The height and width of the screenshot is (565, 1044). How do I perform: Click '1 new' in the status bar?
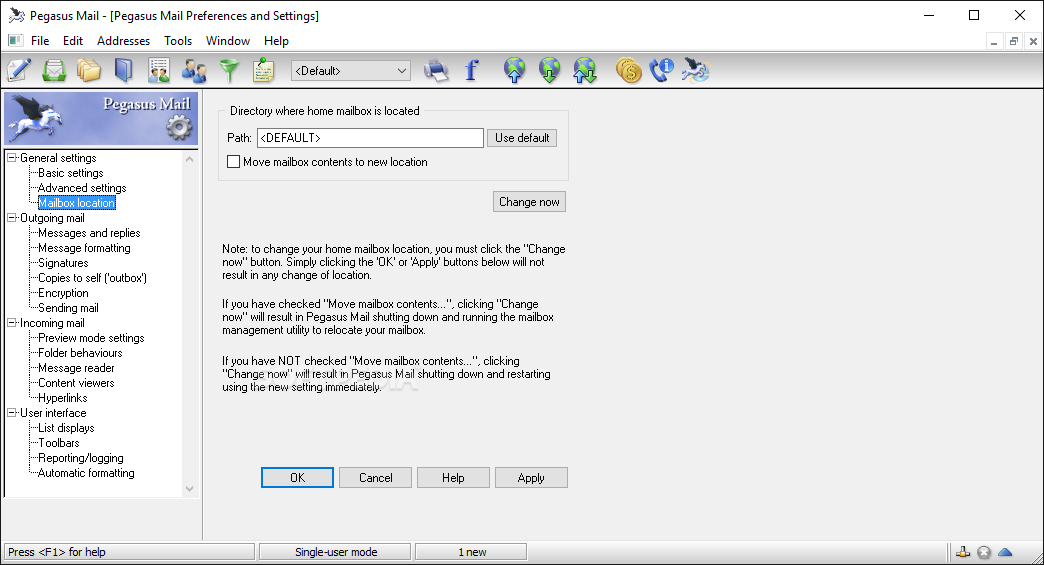point(471,552)
